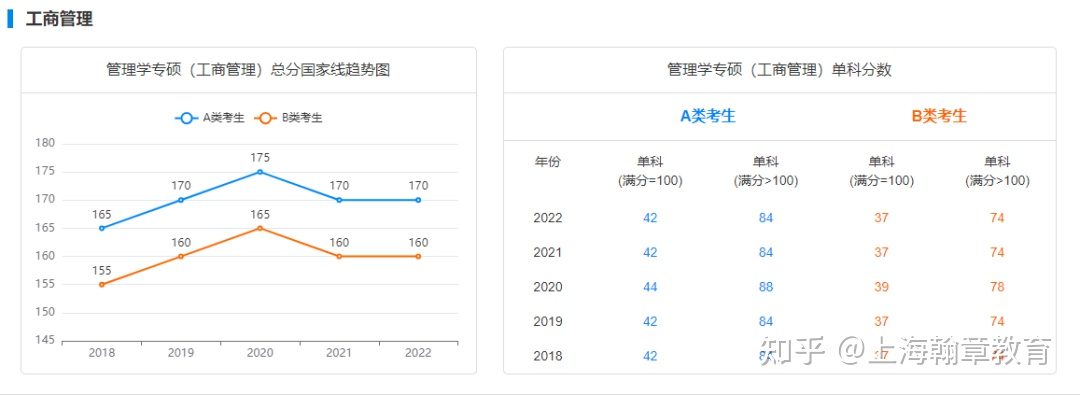
Task: Click orange line point for 2021 (160)
Action: pyautogui.click(x=339, y=256)
